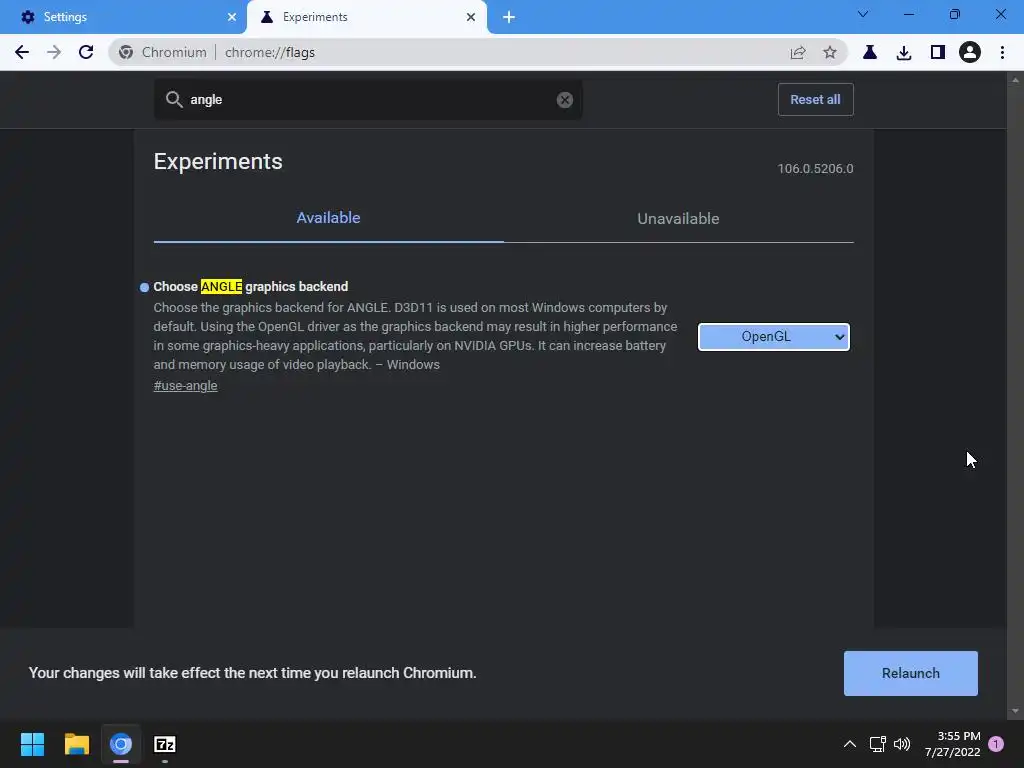The width and height of the screenshot is (1024, 768).
Task: Click the network tray icon
Action: point(877,744)
